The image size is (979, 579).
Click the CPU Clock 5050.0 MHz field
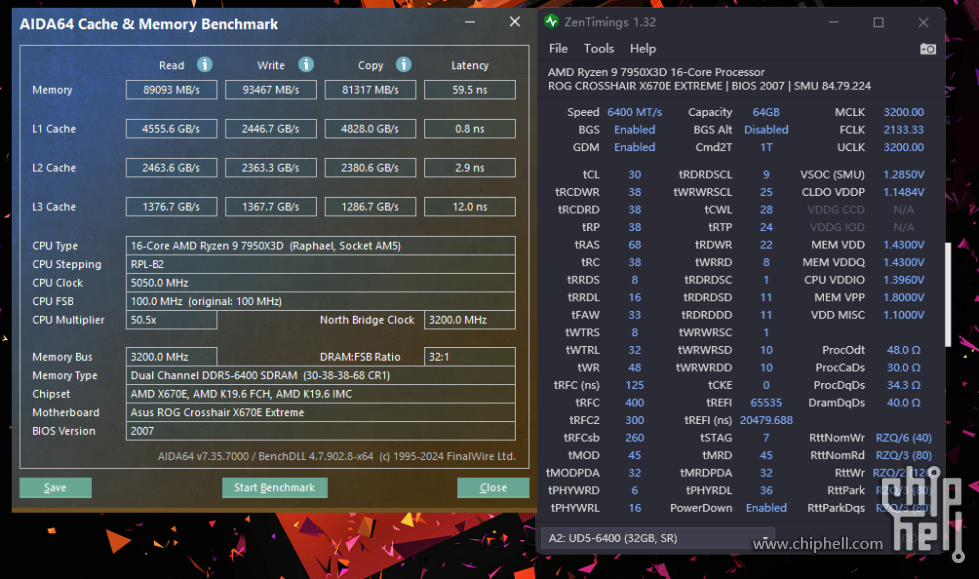coord(321,283)
